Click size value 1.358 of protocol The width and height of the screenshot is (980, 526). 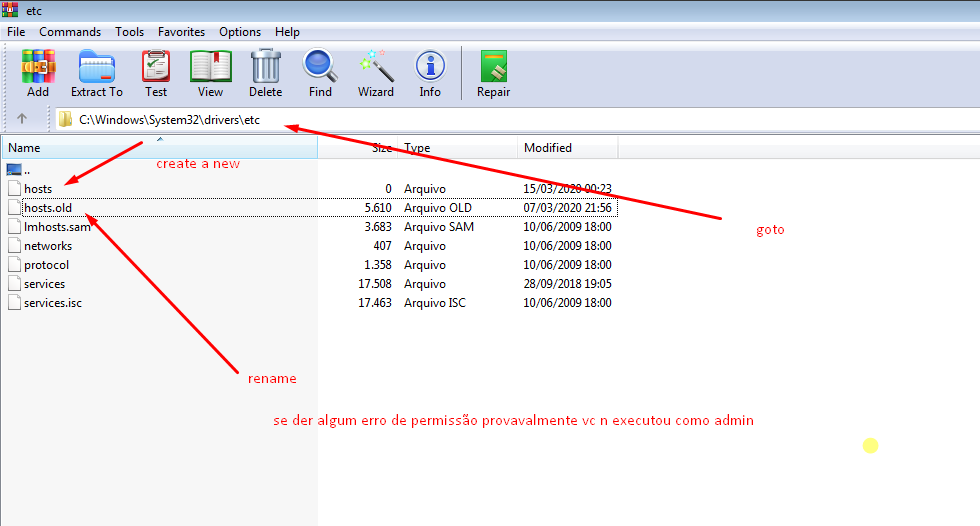378,265
